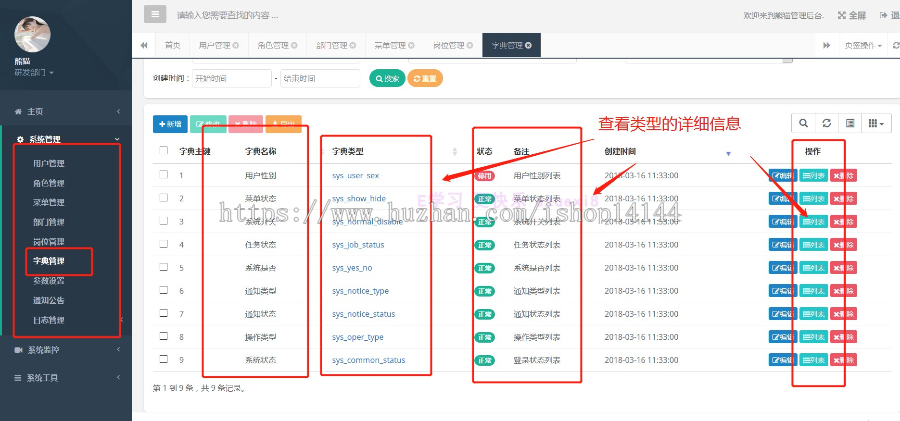Check the checkbox for row 7 通知状态
Viewport: 900px width, 421px height.
pyautogui.click(x=164, y=313)
